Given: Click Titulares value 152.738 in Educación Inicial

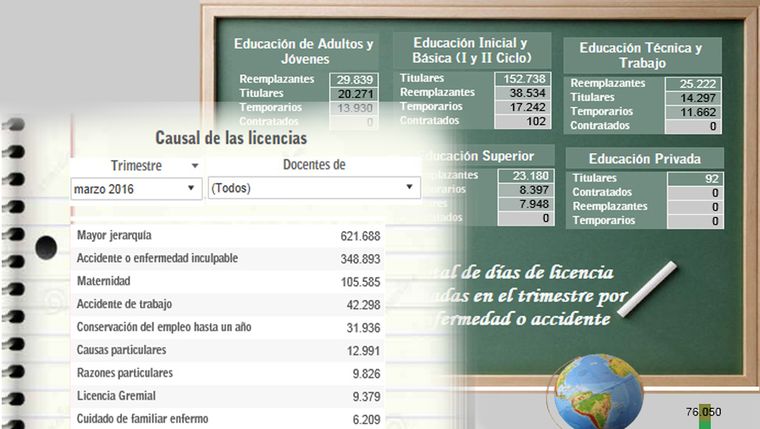Looking at the screenshot, I should pyautogui.click(x=524, y=79).
